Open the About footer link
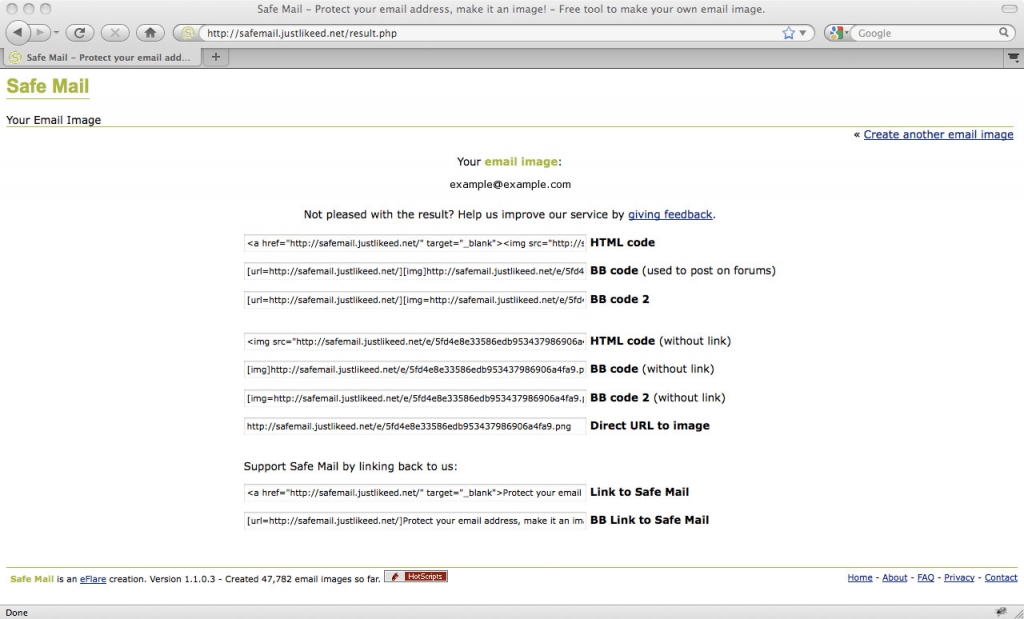 coord(894,578)
